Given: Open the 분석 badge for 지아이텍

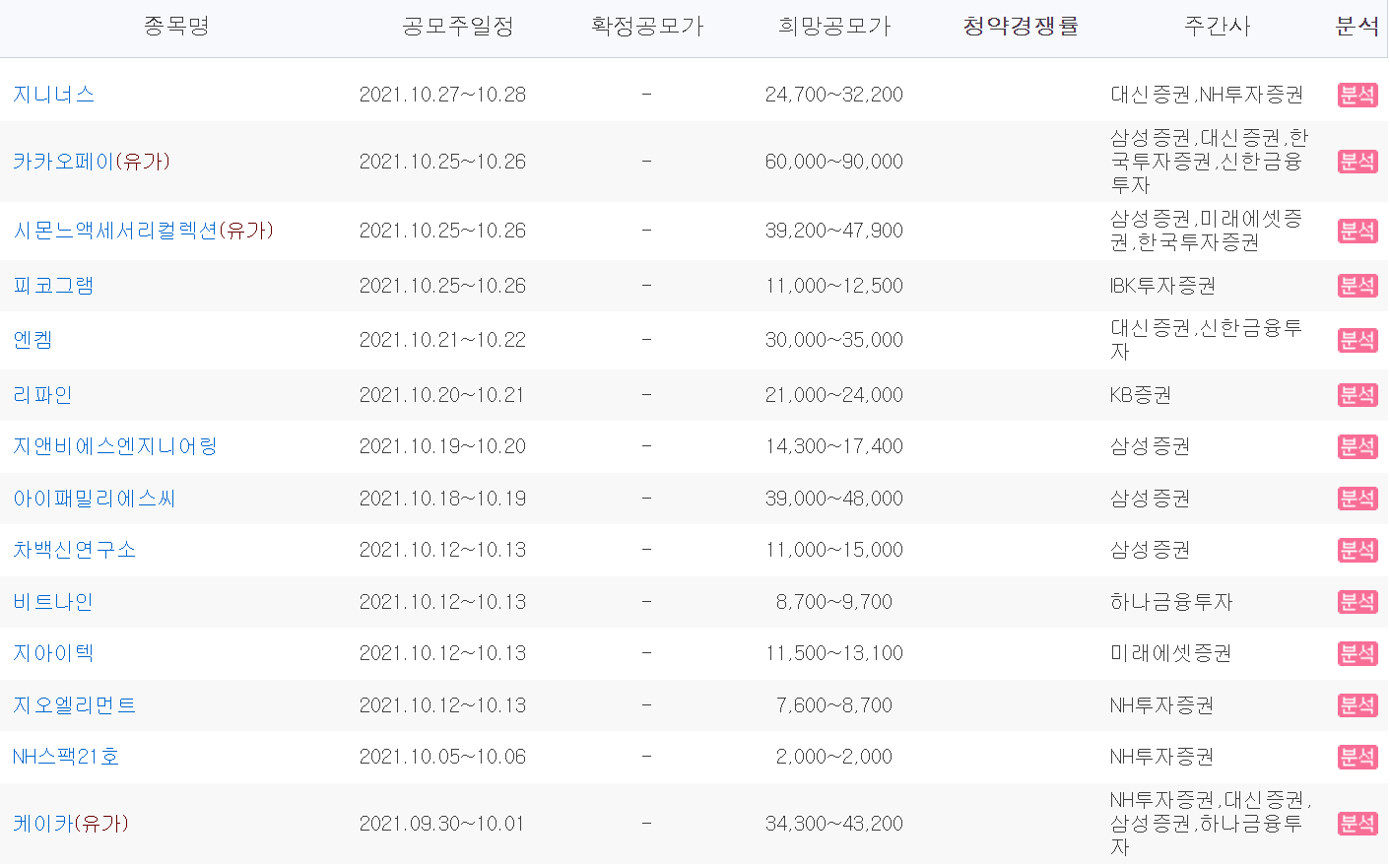Looking at the screenshot, I should click(x=1357, y=653).
